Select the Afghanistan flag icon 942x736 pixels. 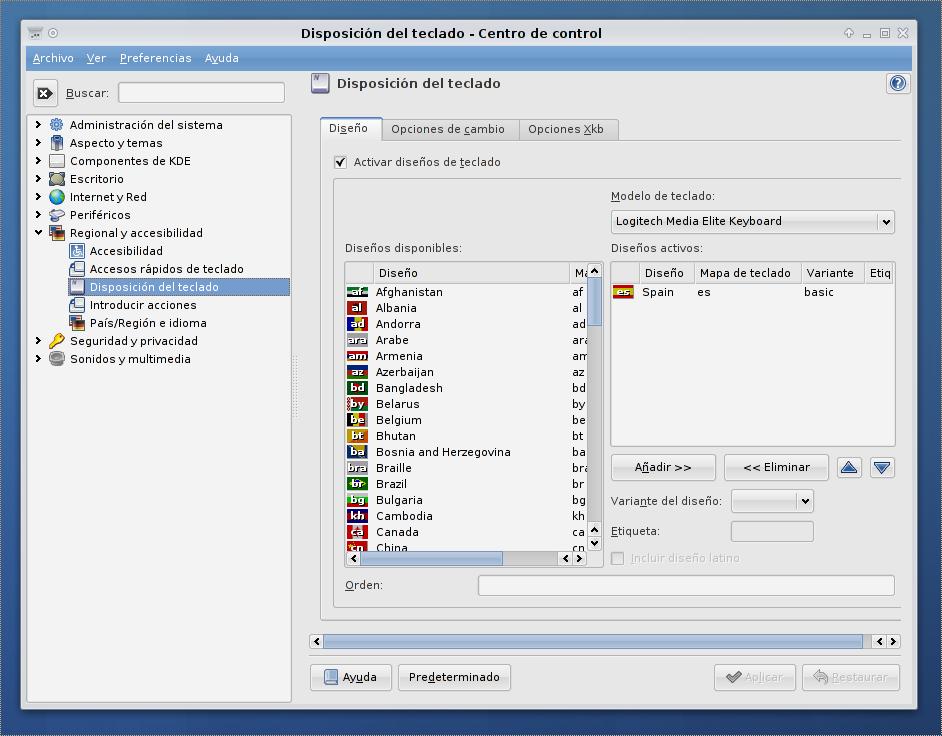[x=357, y=292]
